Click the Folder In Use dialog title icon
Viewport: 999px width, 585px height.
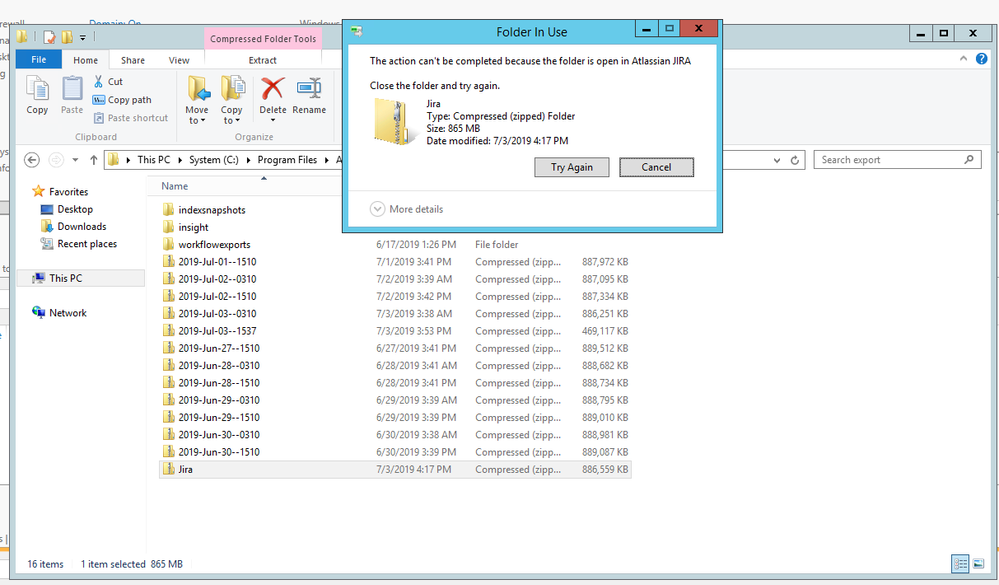pos(356,31)
